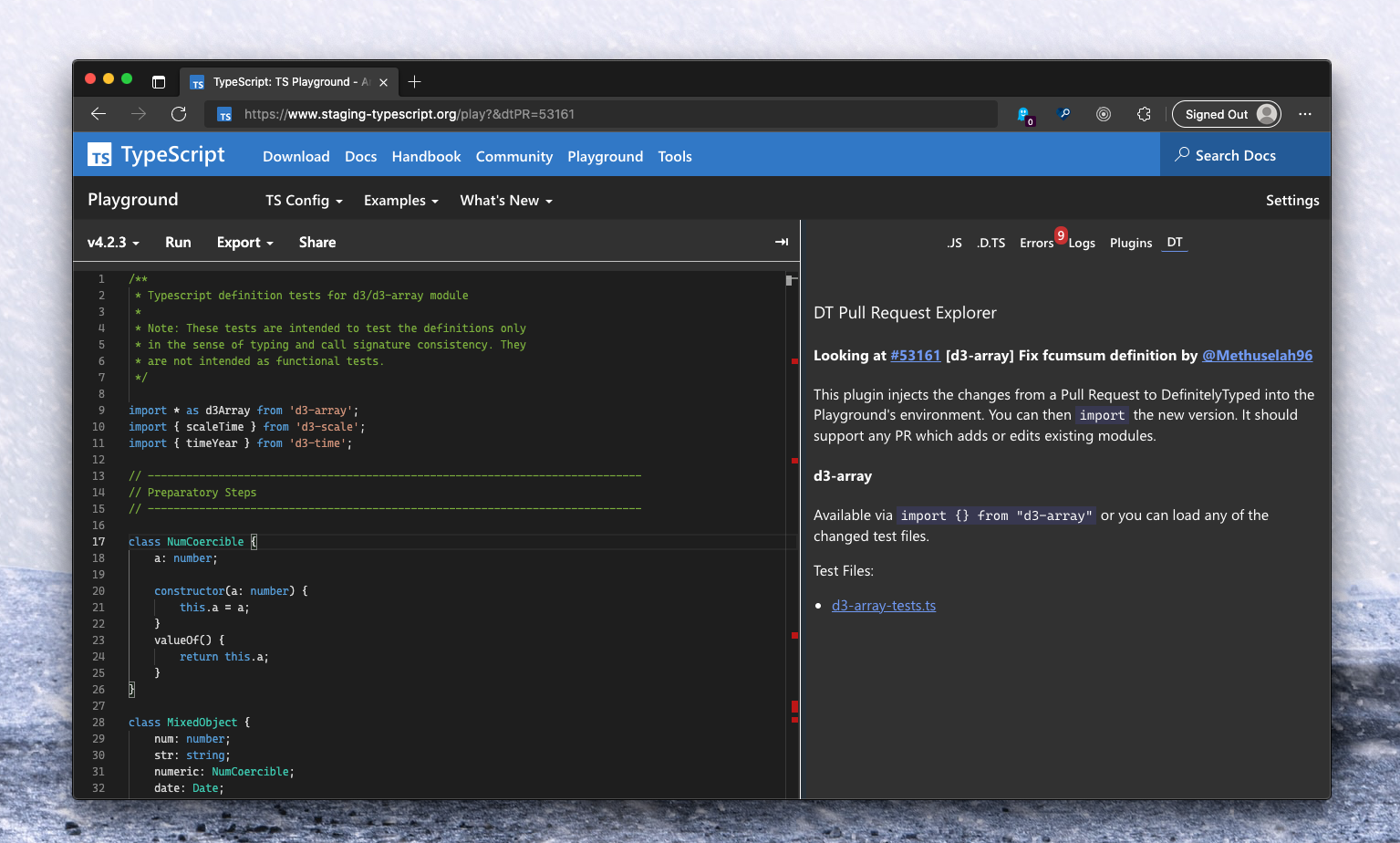Open the Docs nav link
The image size is (1400, 843).
361,156
